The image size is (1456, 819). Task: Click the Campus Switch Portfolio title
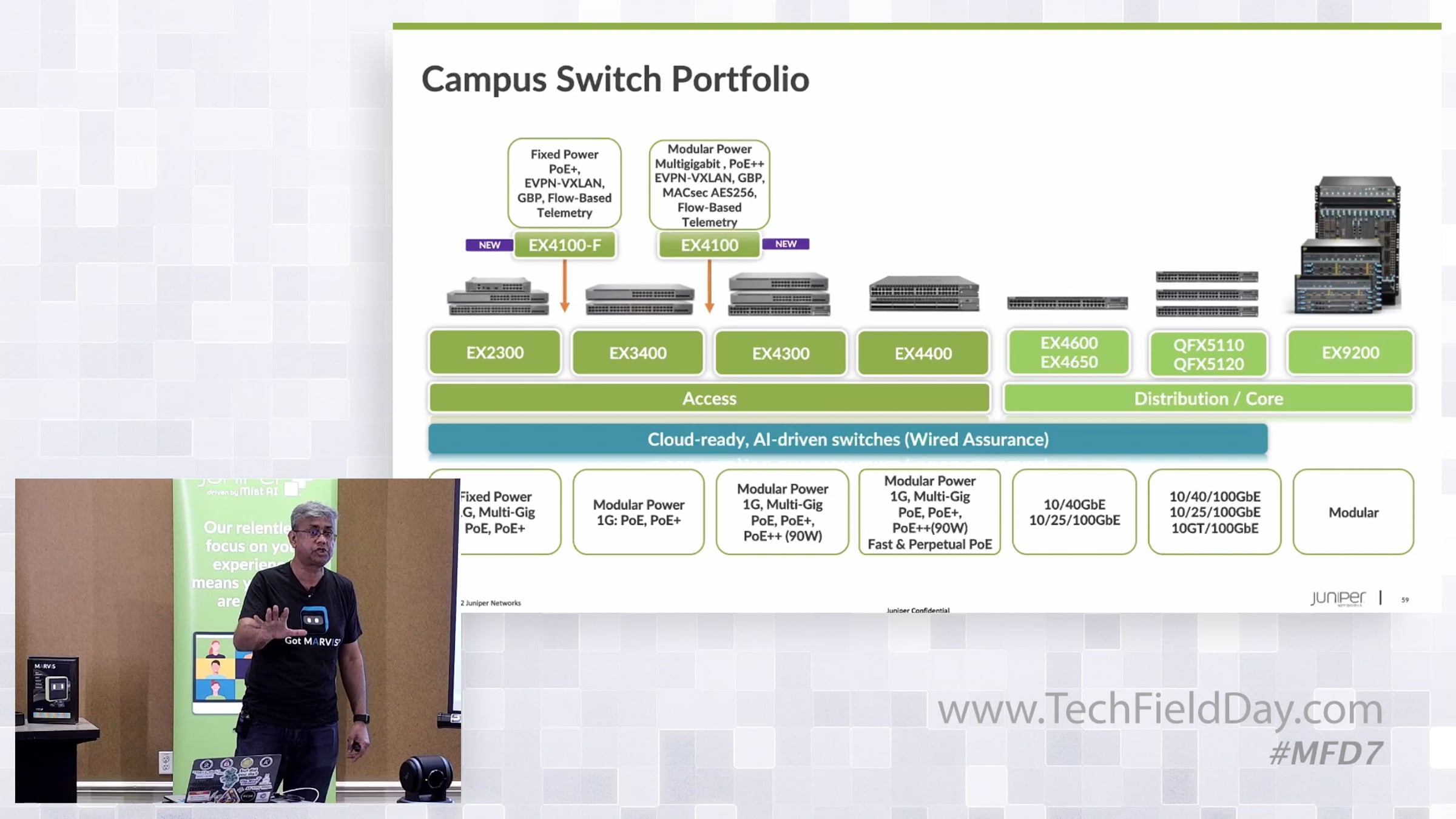point(615,79)
